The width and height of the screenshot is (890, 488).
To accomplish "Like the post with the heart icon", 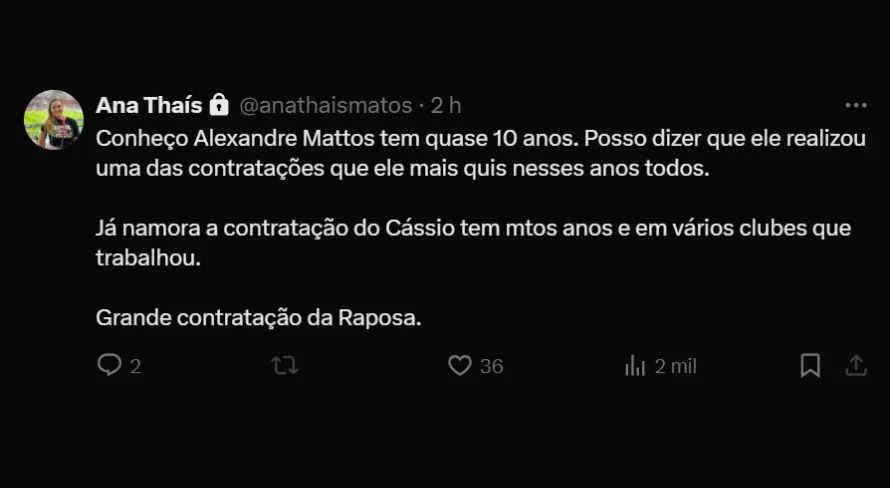I will coord(459,366).
